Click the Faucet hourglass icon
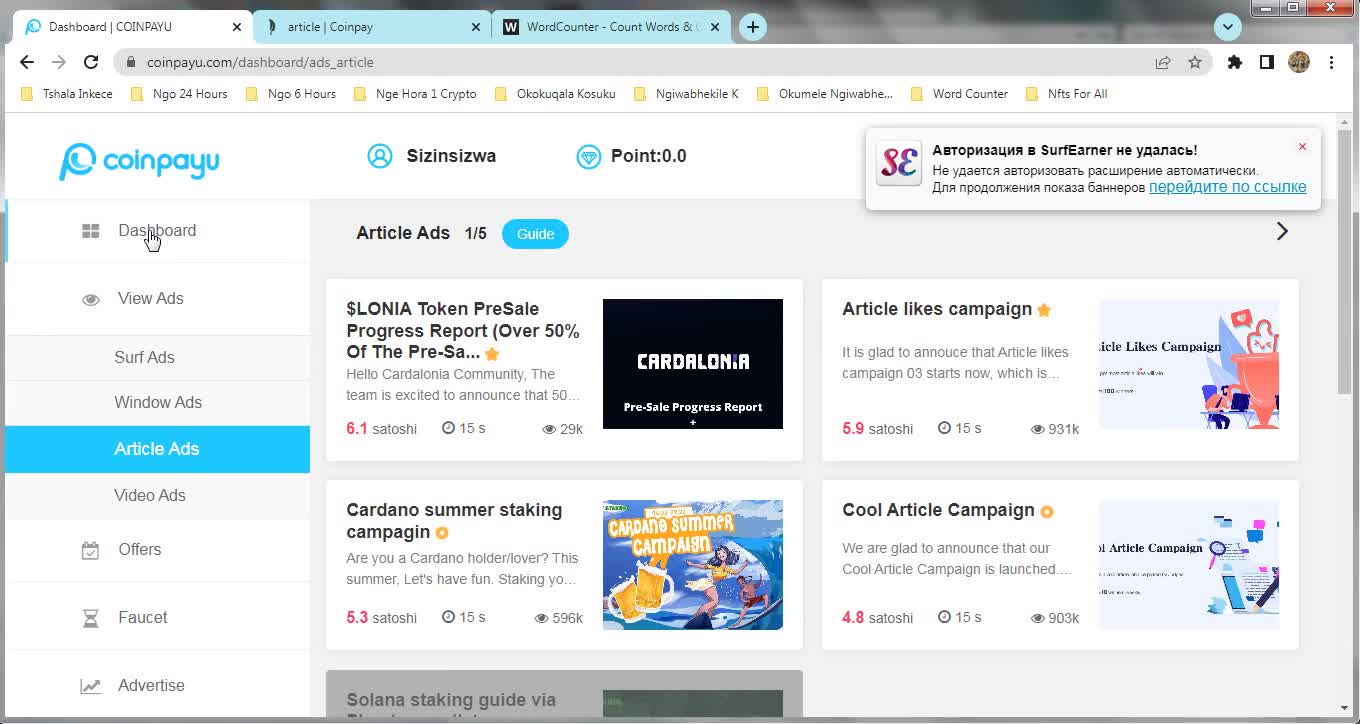The image size is (1360, 724). (91, 618)
